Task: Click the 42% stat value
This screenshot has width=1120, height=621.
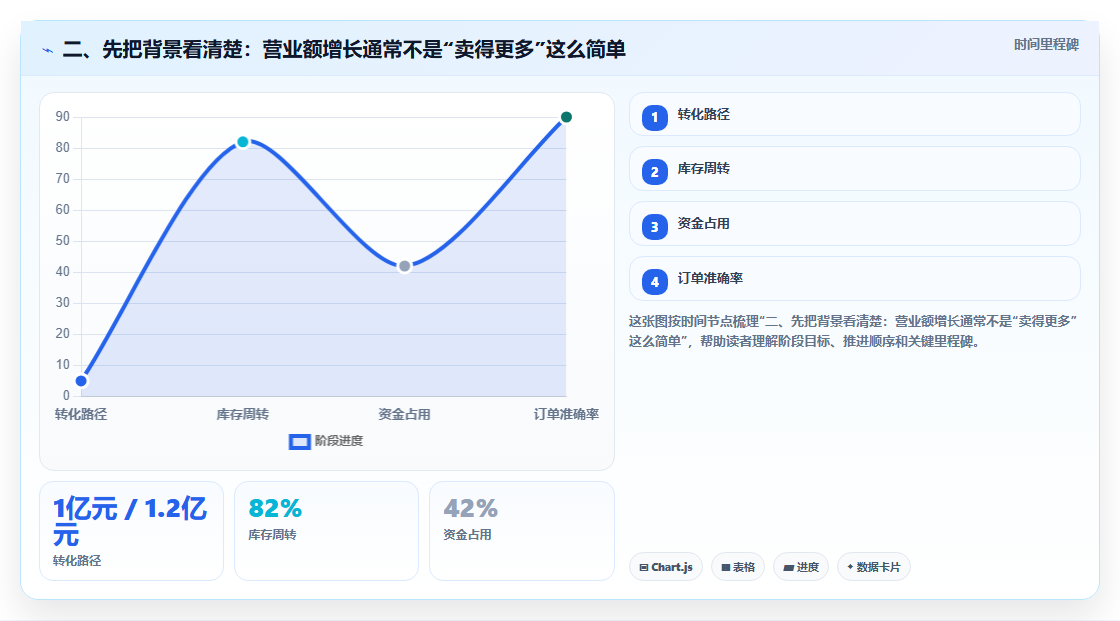Action: [x=470, y=508]
